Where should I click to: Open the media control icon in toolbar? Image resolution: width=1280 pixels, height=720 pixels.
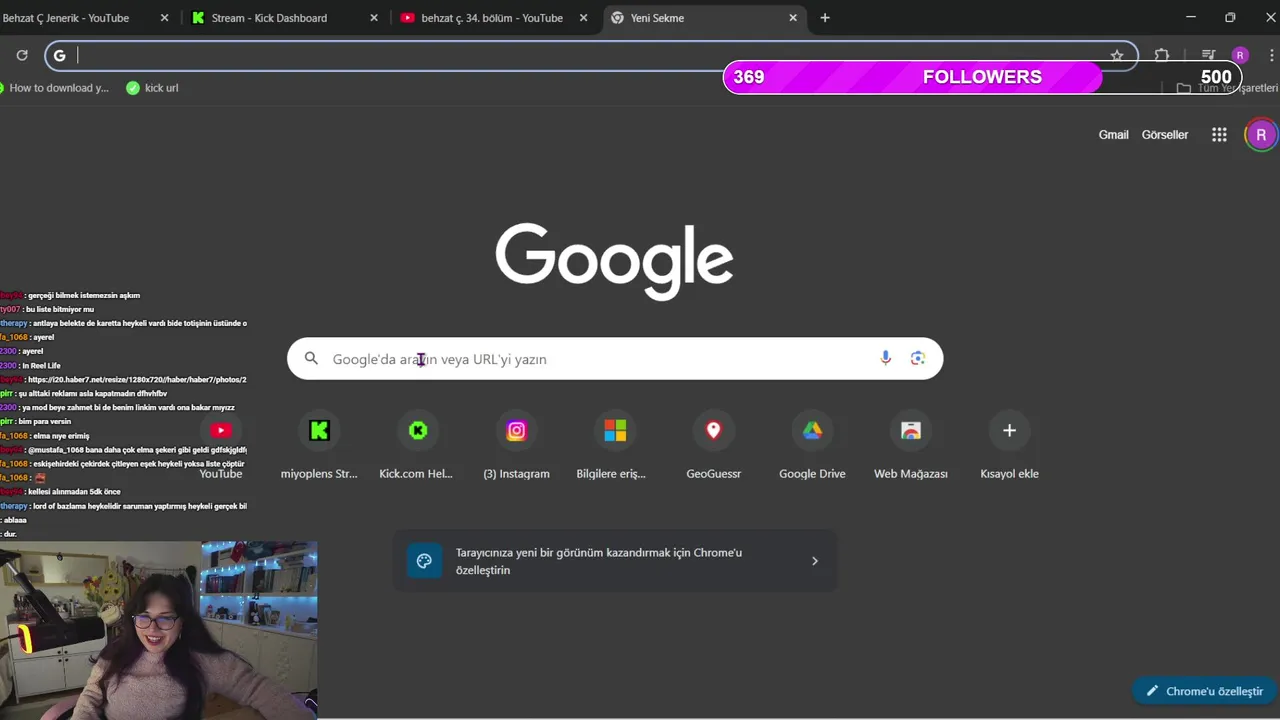pos(1208,55)
